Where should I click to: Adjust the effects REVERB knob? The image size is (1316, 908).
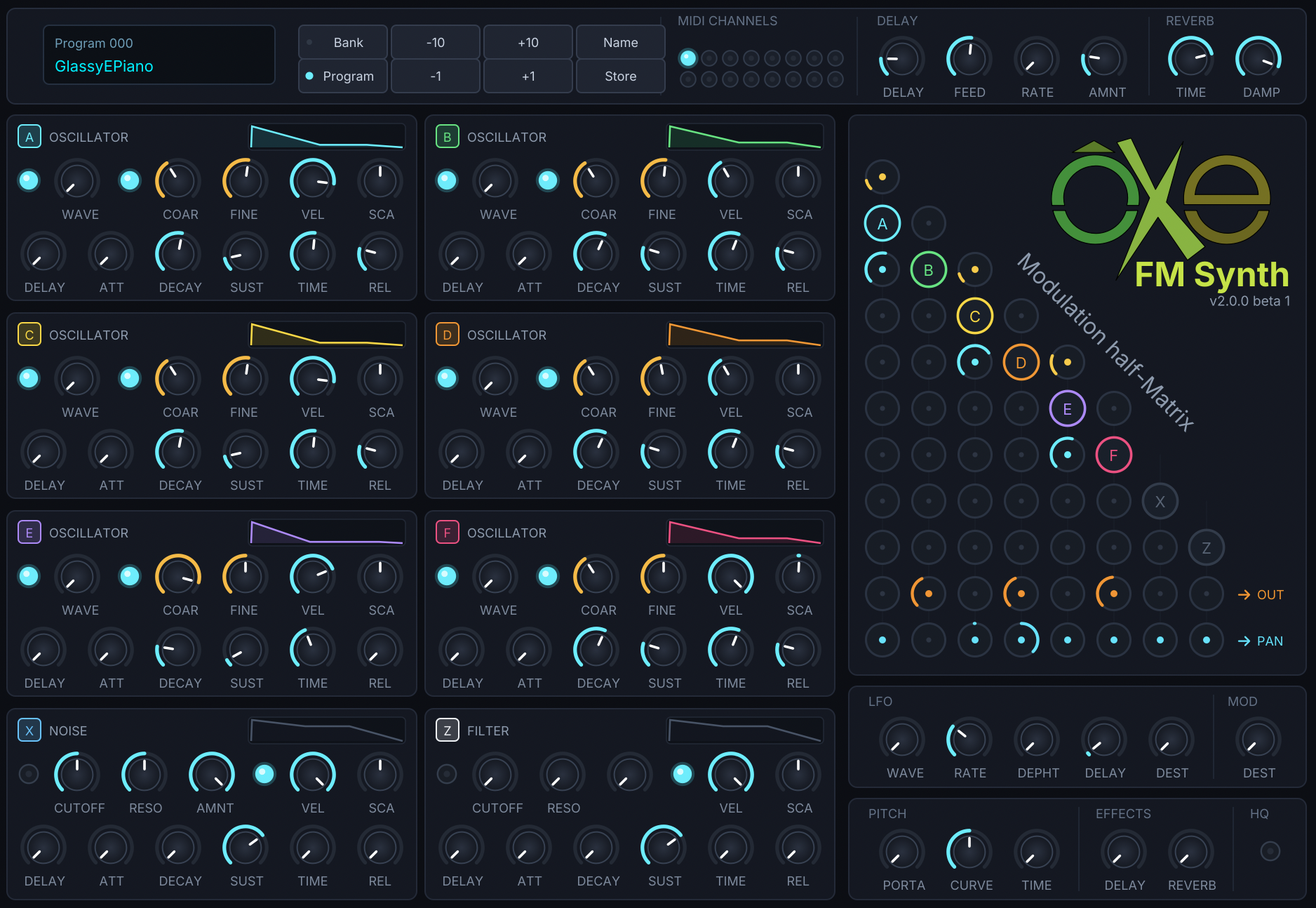point(1191,851)
